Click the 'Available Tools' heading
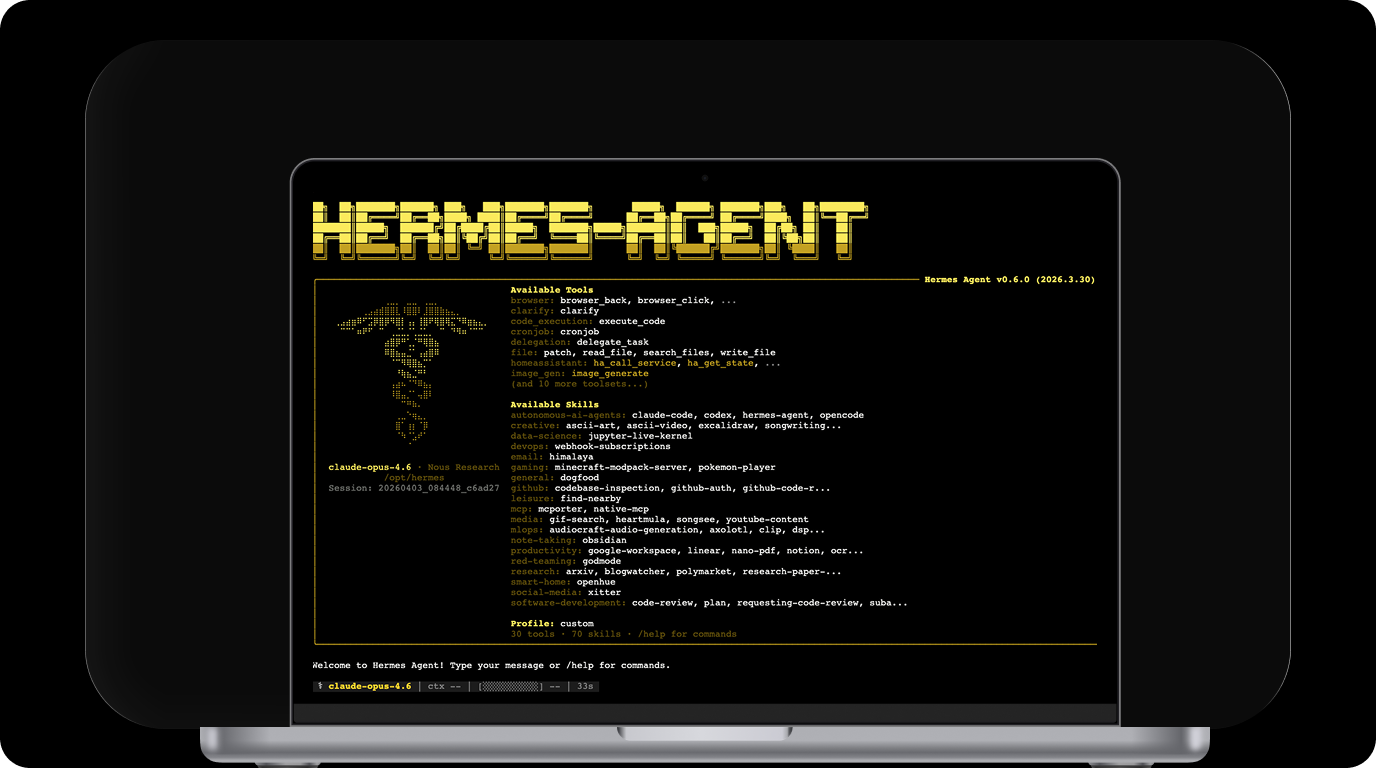This screenshot has height=769, width=1376. coord(552,290)
